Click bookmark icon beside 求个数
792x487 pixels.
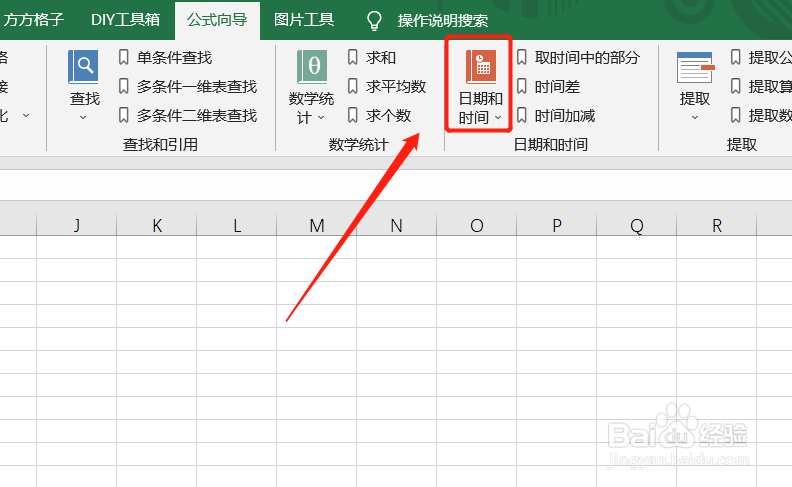tap(353, 115)
